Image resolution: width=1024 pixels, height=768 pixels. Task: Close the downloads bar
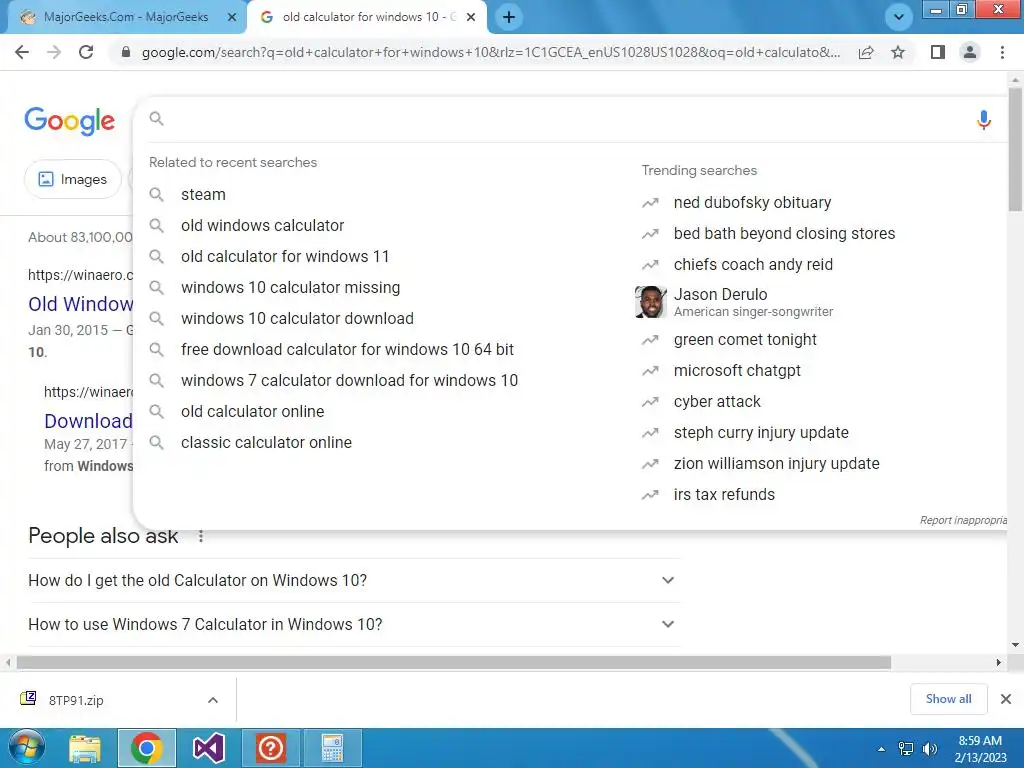[x=1006, y=699]
